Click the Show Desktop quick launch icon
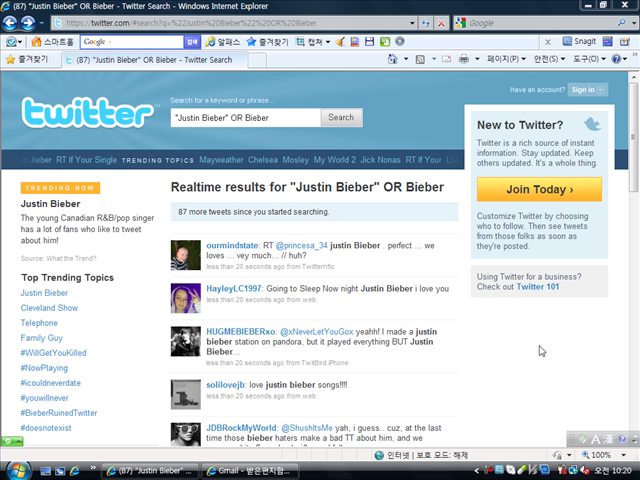The width and height of the screenshot is (640, 480). click(x=45, y=471)
